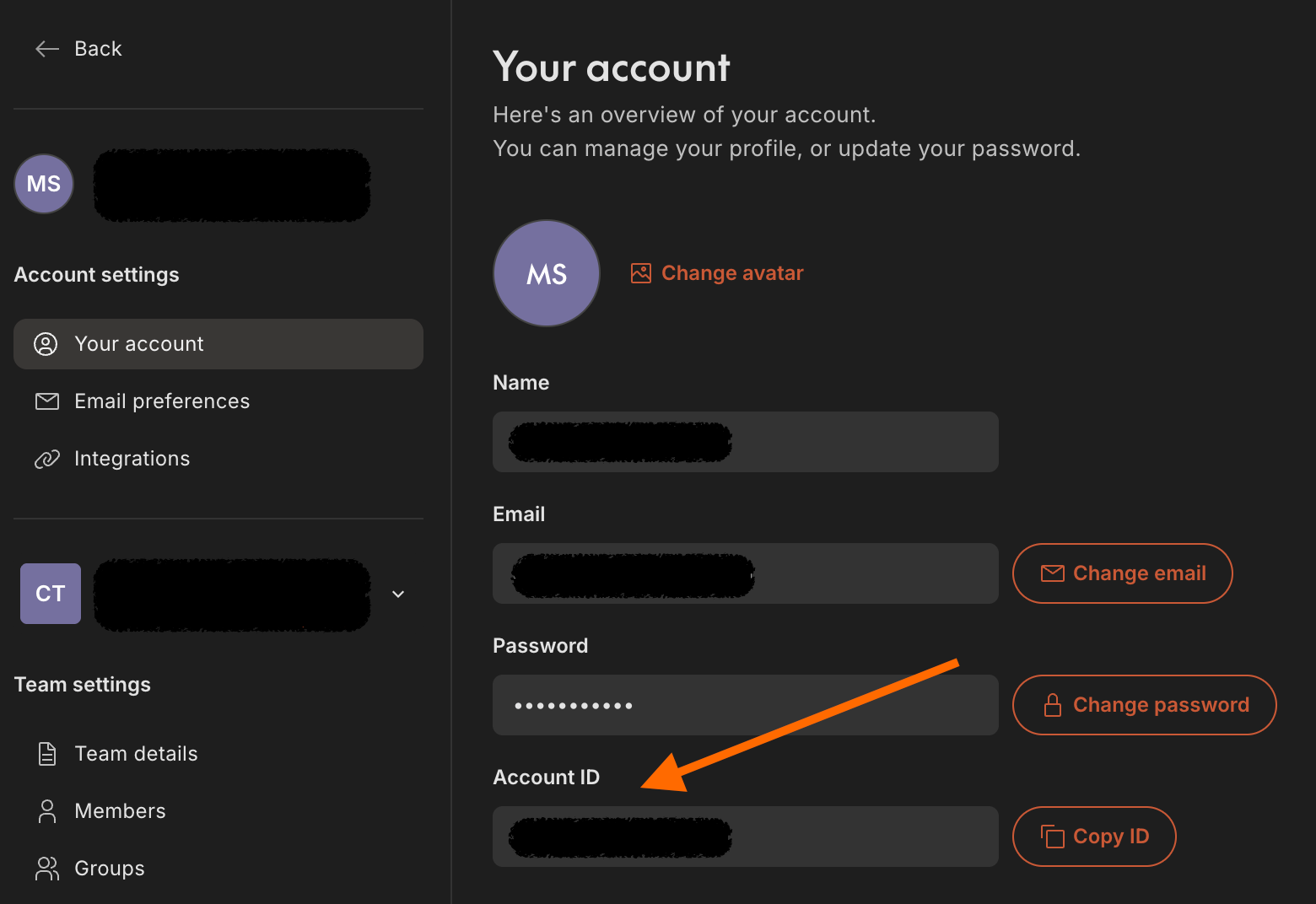Click the Account ID field
The width and height of the screenshot is (1316, 904).
point(860,837)
